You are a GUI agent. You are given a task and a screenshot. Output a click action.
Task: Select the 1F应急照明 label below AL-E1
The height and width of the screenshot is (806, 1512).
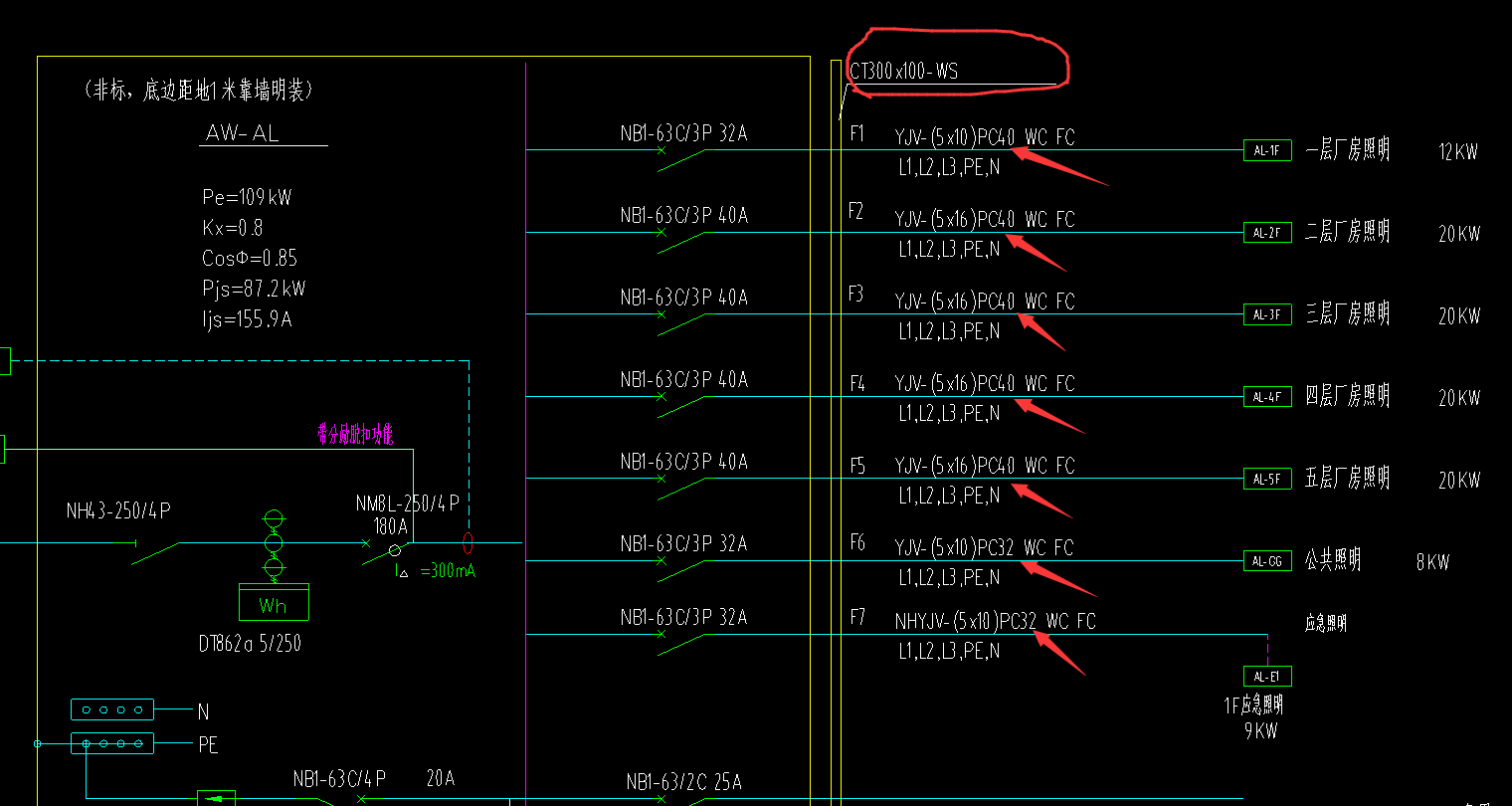[1253, 705]
